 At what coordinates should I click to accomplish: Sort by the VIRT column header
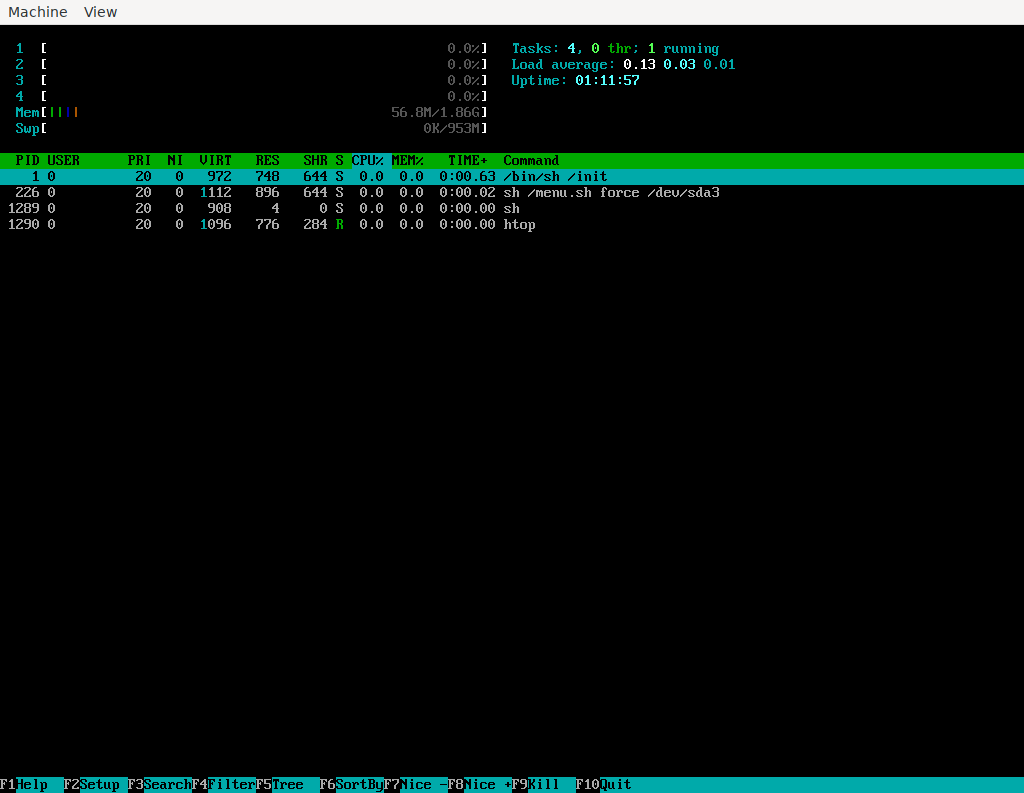216,161
